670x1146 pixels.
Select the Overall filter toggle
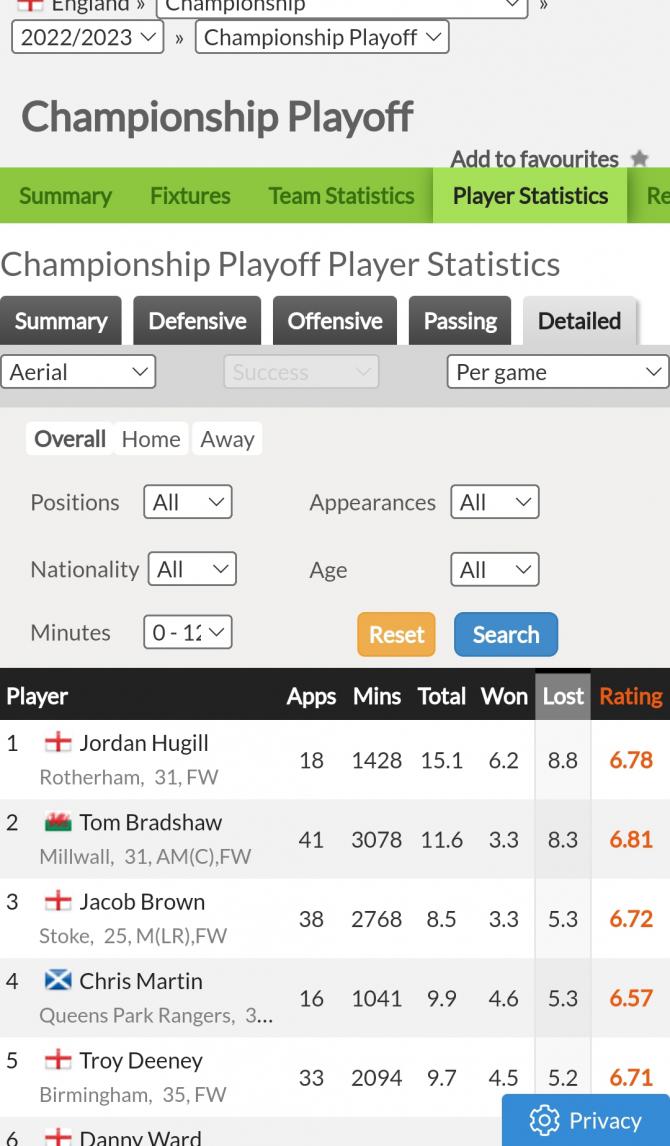tap(69, 439)
